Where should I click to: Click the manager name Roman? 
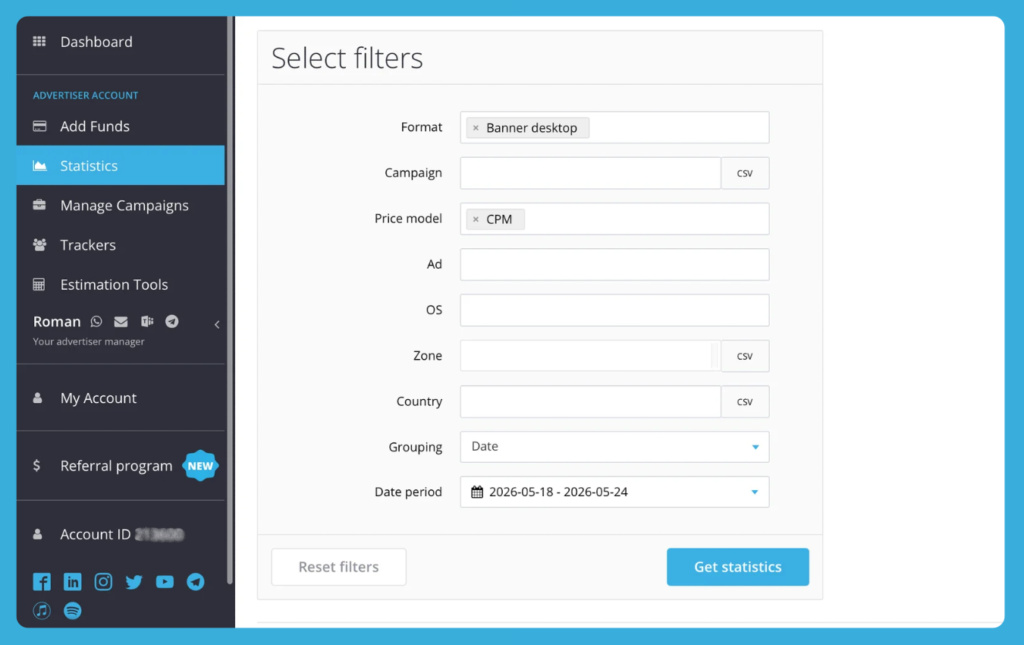point(57,321)
